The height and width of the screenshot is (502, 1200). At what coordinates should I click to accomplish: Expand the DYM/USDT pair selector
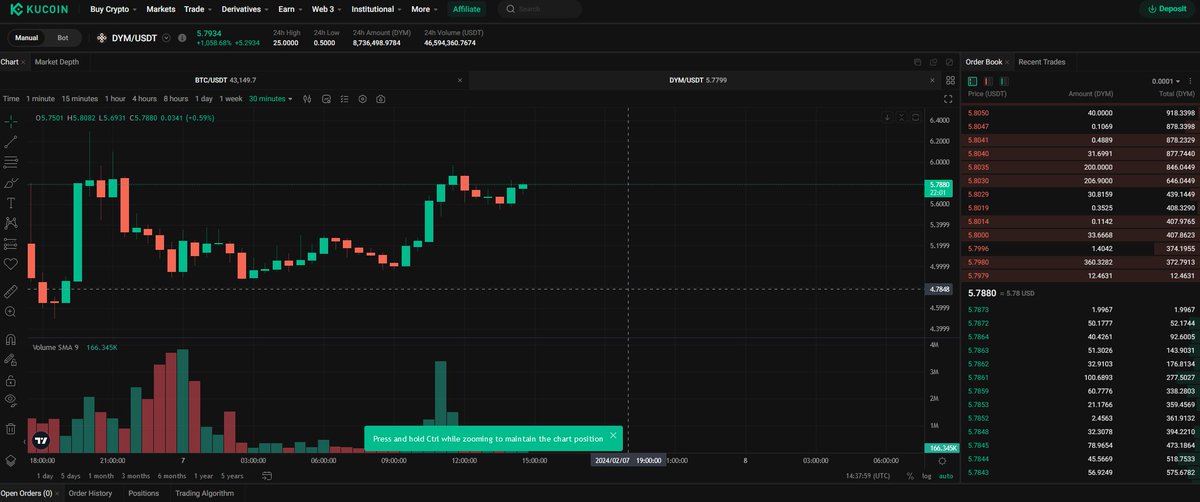[x=166, y=38]
